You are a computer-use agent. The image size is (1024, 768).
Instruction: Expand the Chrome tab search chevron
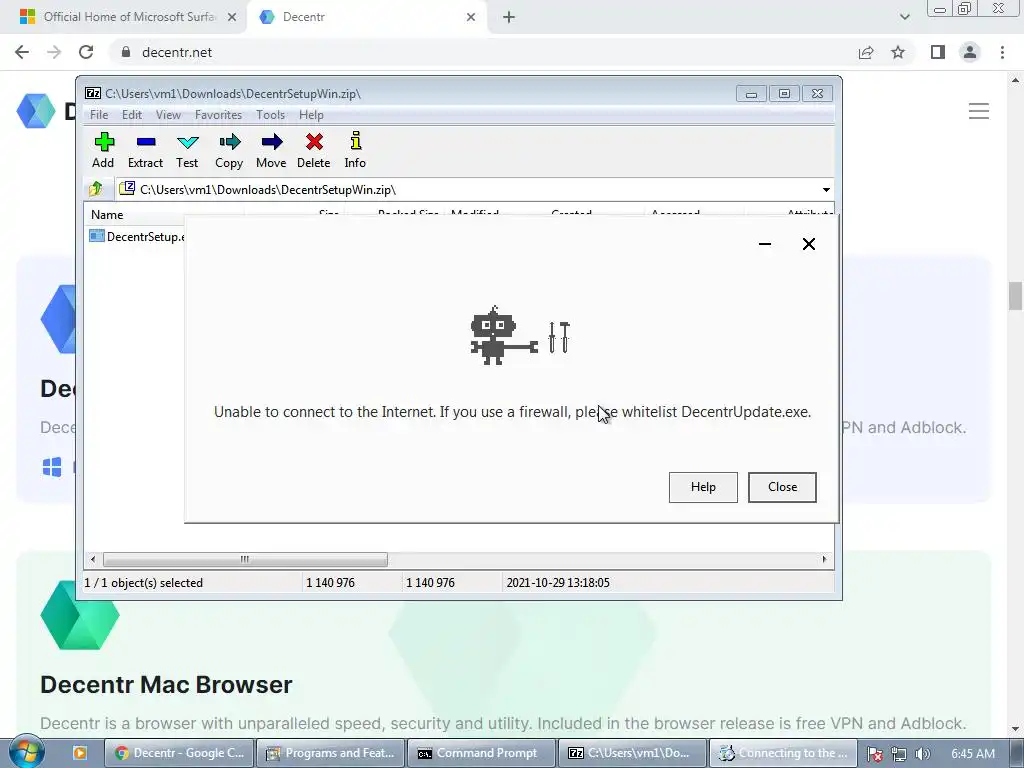tap(904, 17)
